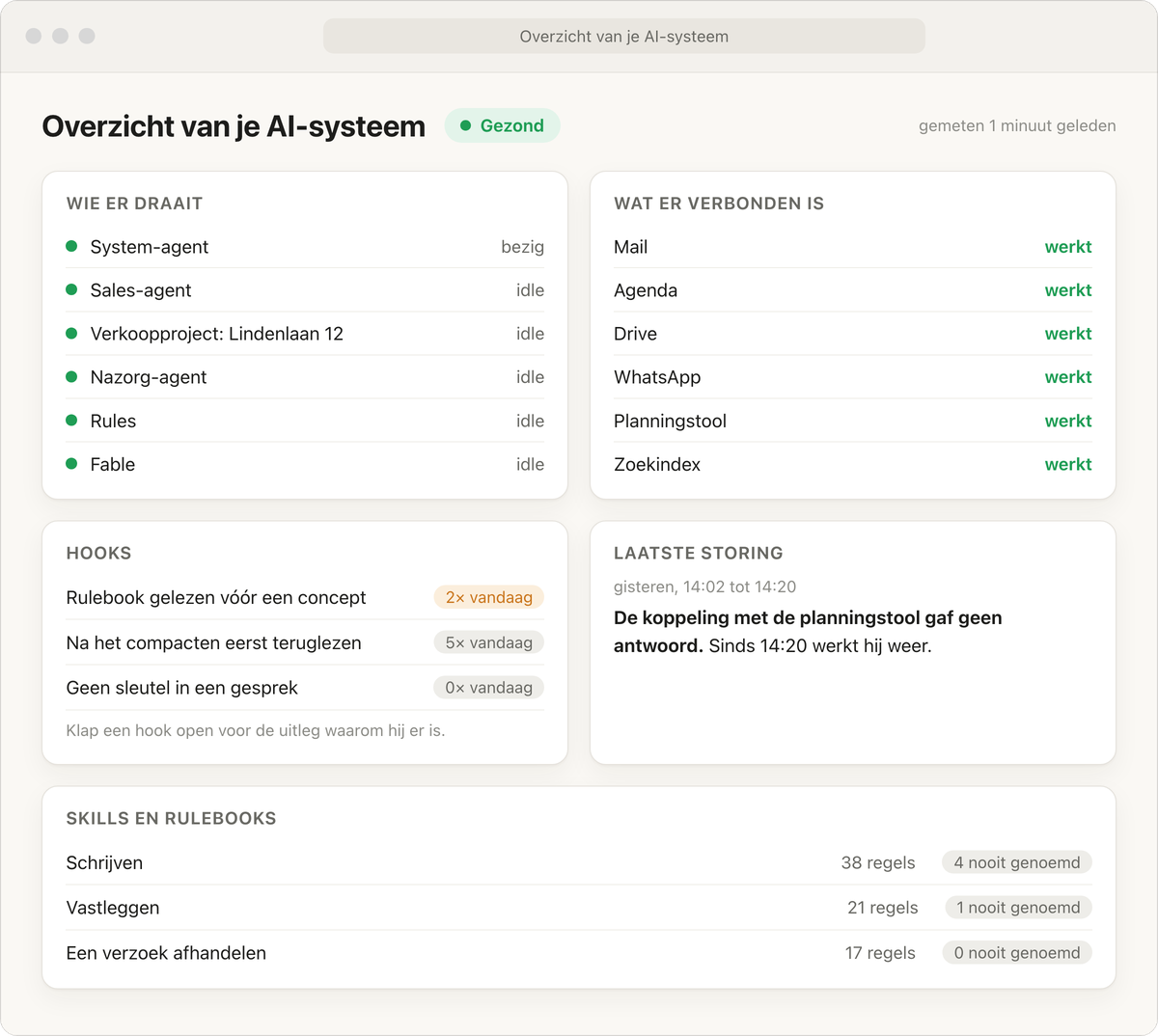Open the Schrijven skill row
The height and width of the screenshot is (1036, 1158).
pos(579,862)
